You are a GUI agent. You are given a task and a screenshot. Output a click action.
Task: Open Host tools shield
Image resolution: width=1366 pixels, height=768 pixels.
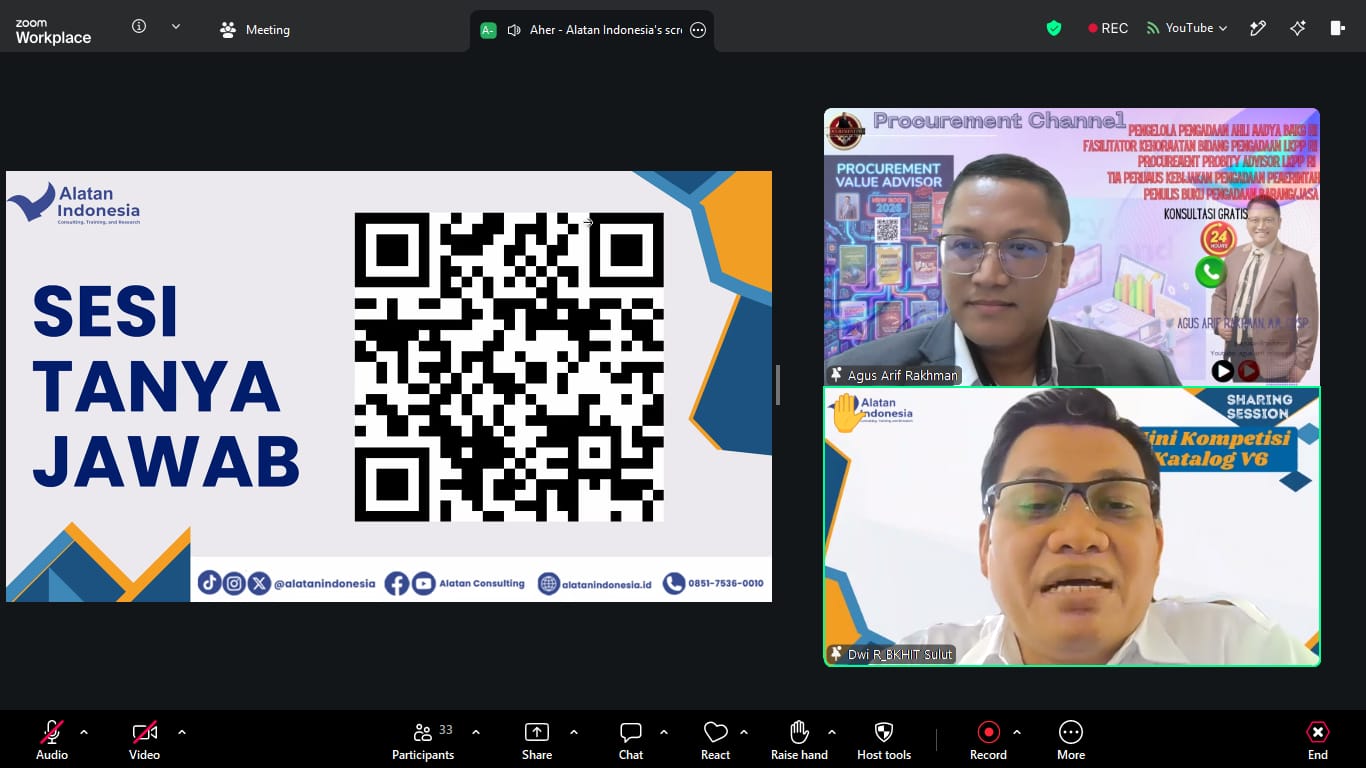pyautogui.click(x=884, y=740)
